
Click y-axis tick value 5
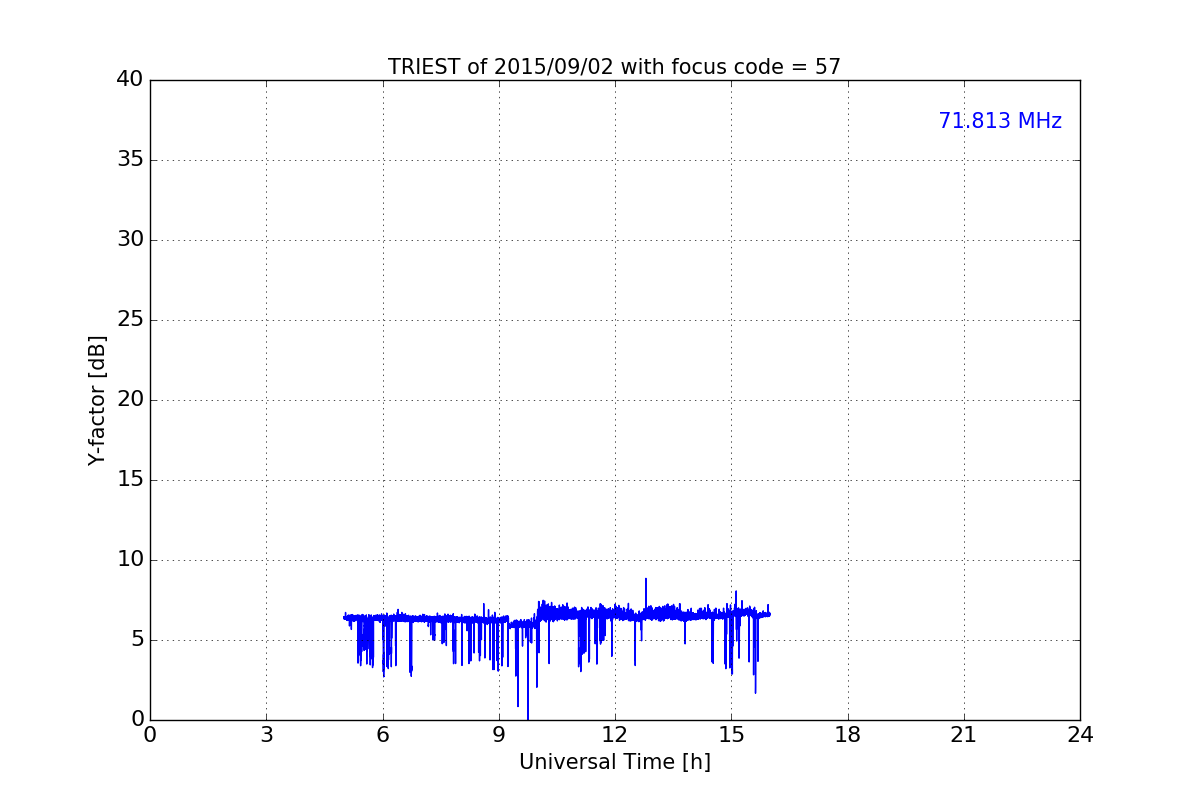[x=136, y=640]
